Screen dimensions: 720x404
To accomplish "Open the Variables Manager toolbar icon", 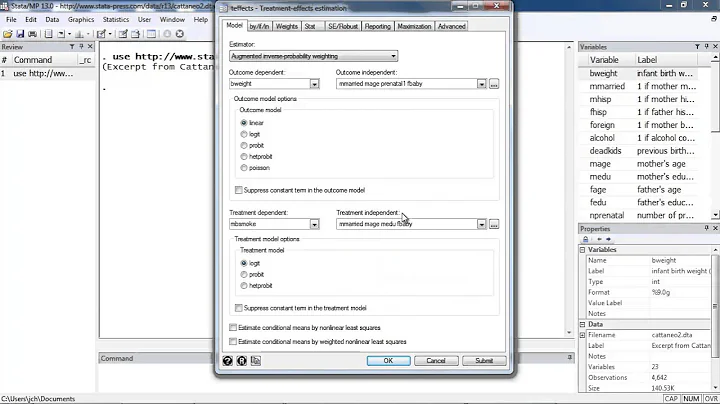I will click(151, 34).
